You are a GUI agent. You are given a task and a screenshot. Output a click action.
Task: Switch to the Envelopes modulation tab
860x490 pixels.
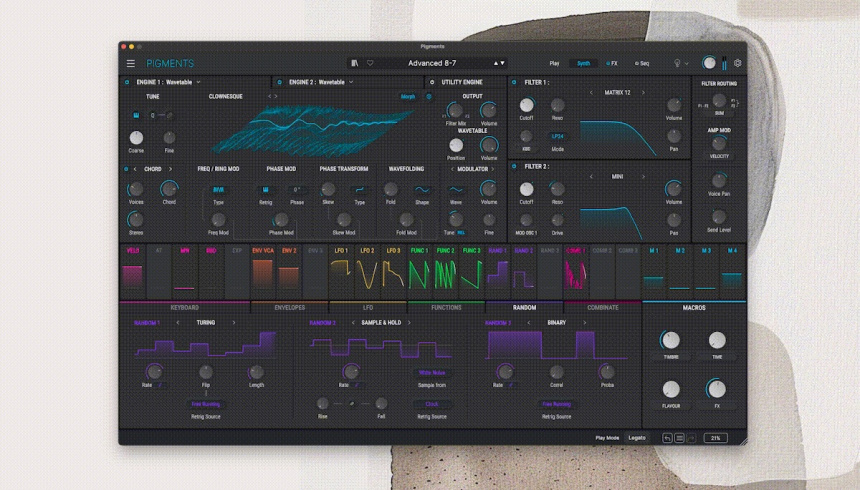pos(290,308)
